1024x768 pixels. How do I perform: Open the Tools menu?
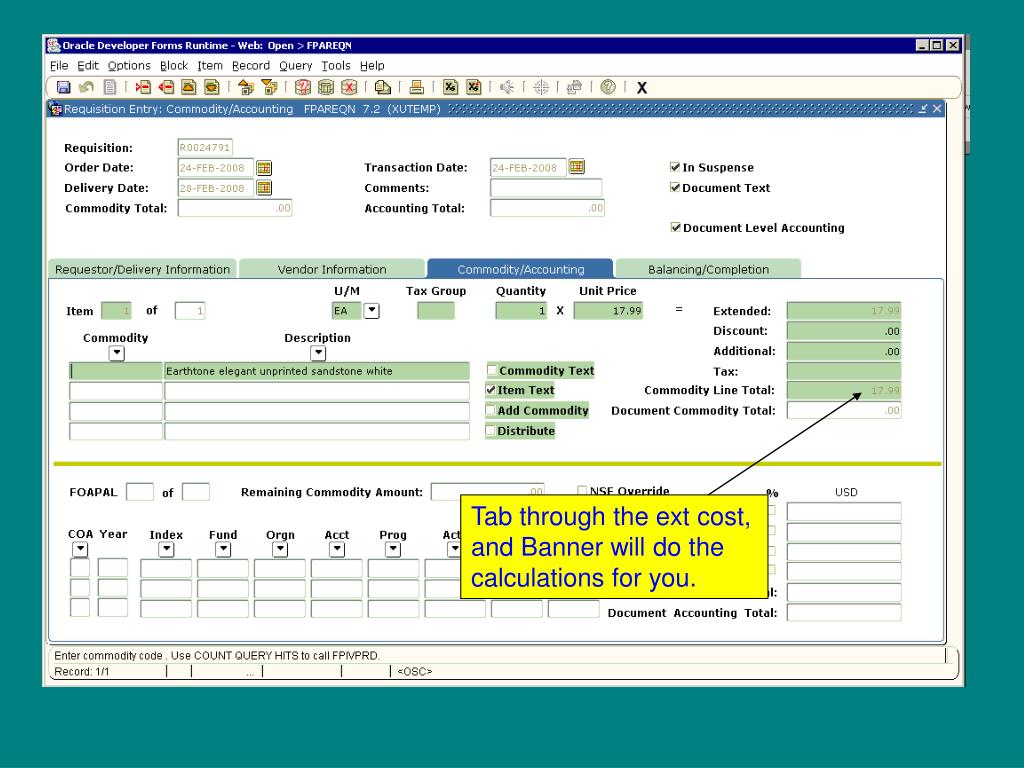point(336,65)
